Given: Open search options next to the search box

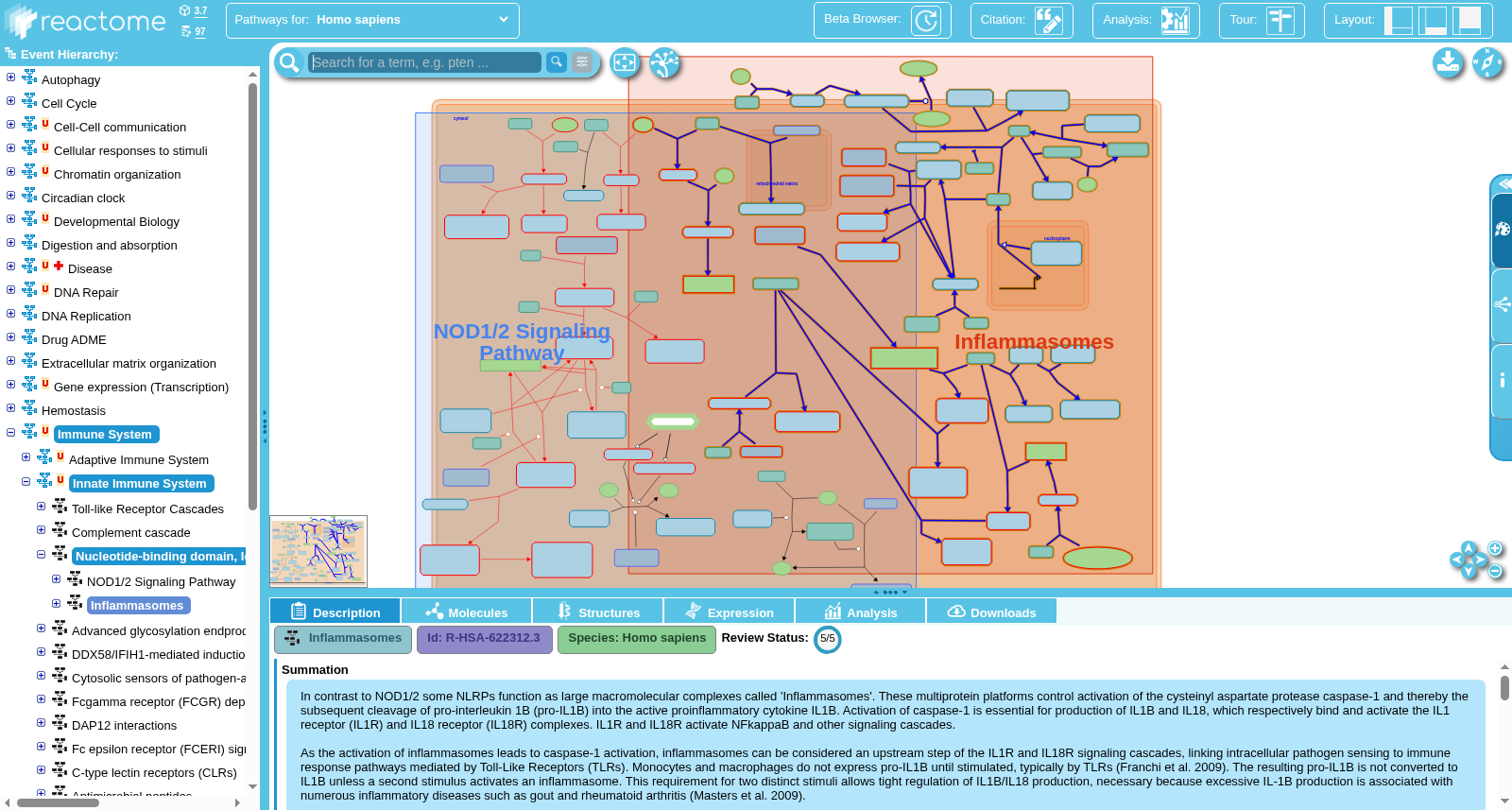Looking at the screenshot, I should coord(582,61).
